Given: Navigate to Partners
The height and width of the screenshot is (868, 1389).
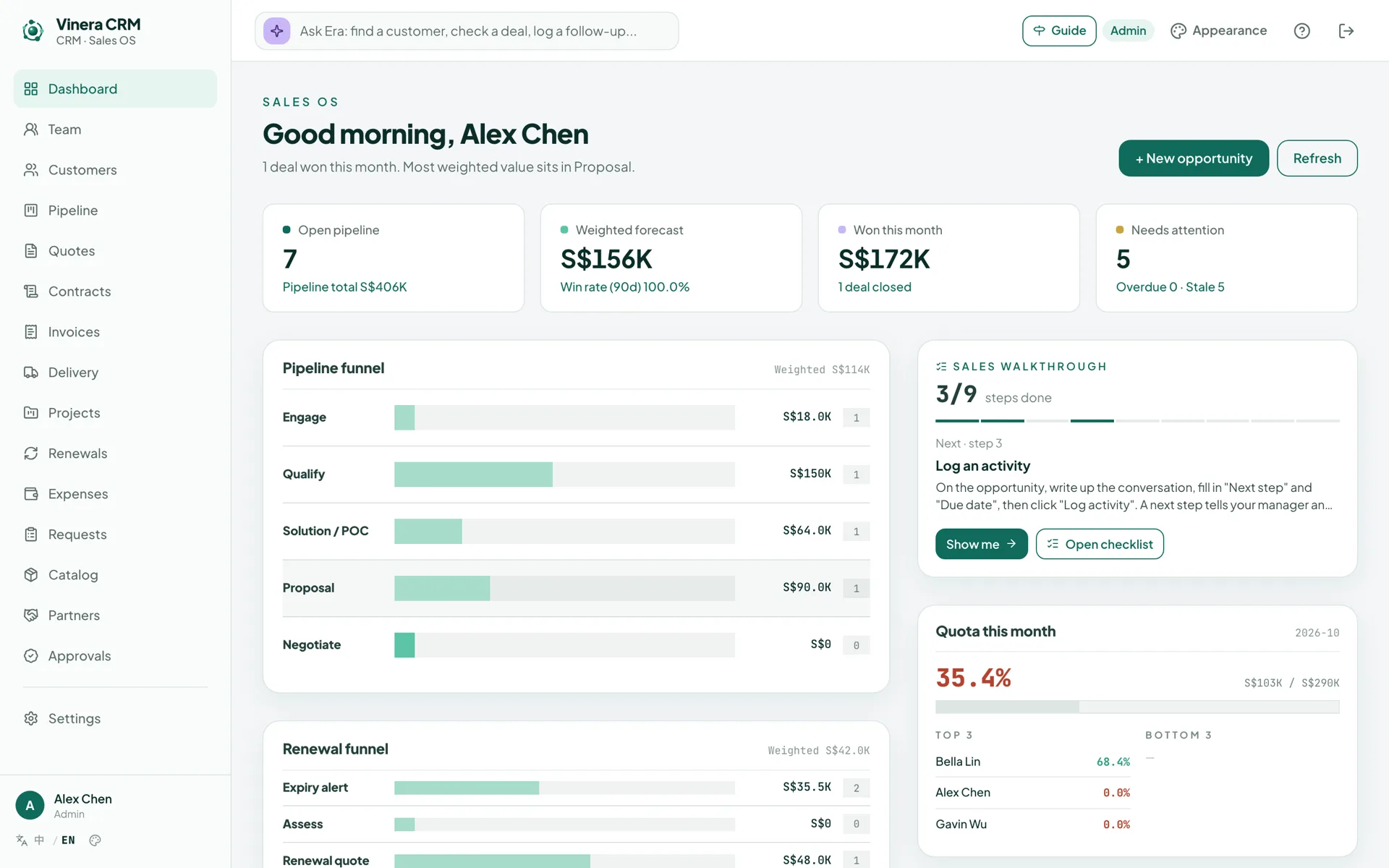Looking at the screenshot, I should [x=115, y=616].
